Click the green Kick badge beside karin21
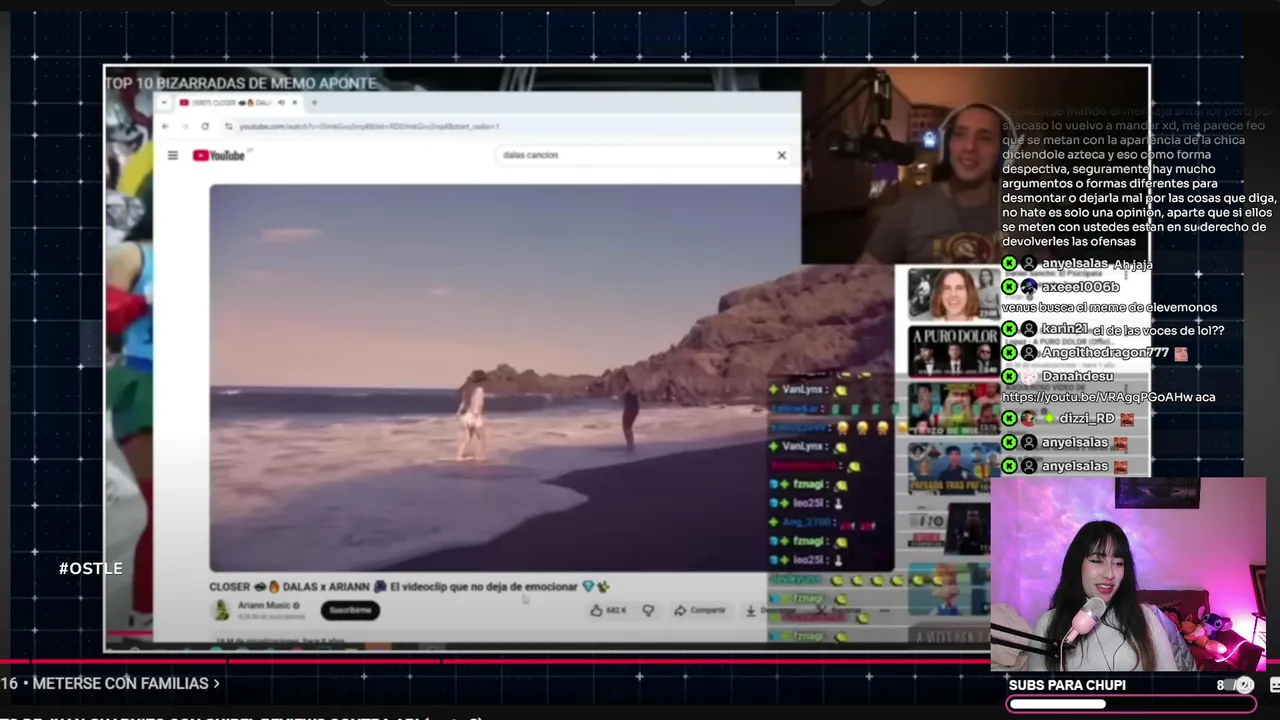This screenshot has height=720, width=1280. coord(1010,329)
